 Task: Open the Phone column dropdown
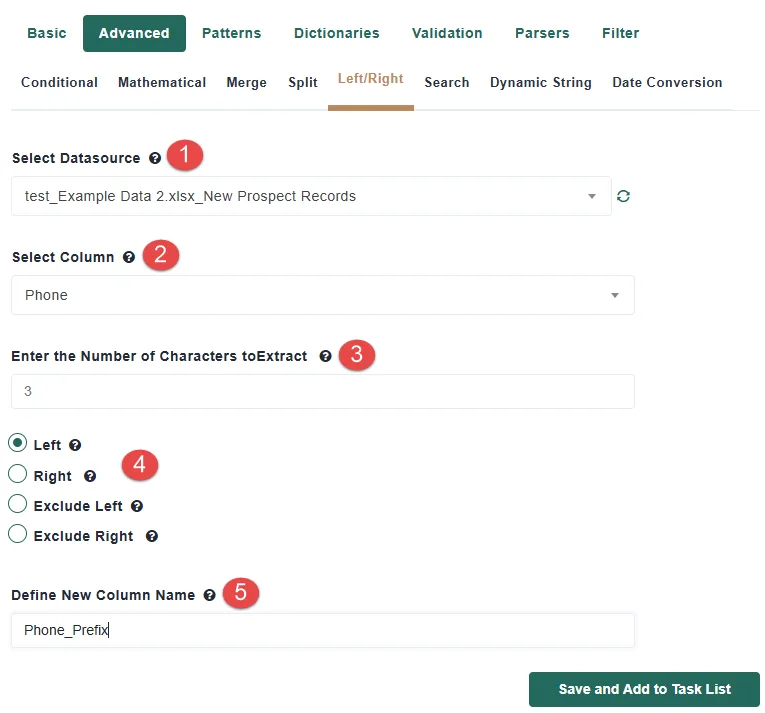point(323,295)
